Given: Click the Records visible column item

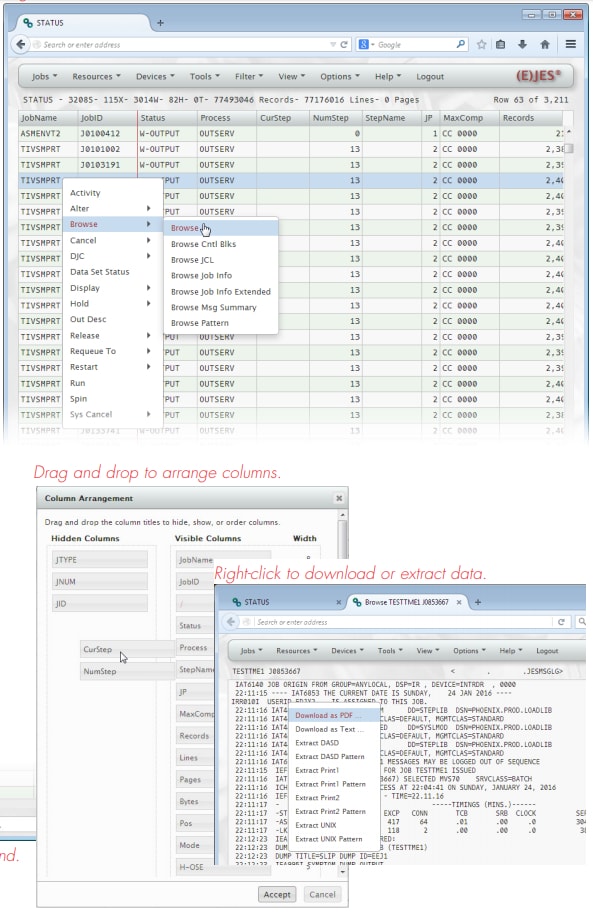Looking at the screenshot, I should [x=195, y=736].
